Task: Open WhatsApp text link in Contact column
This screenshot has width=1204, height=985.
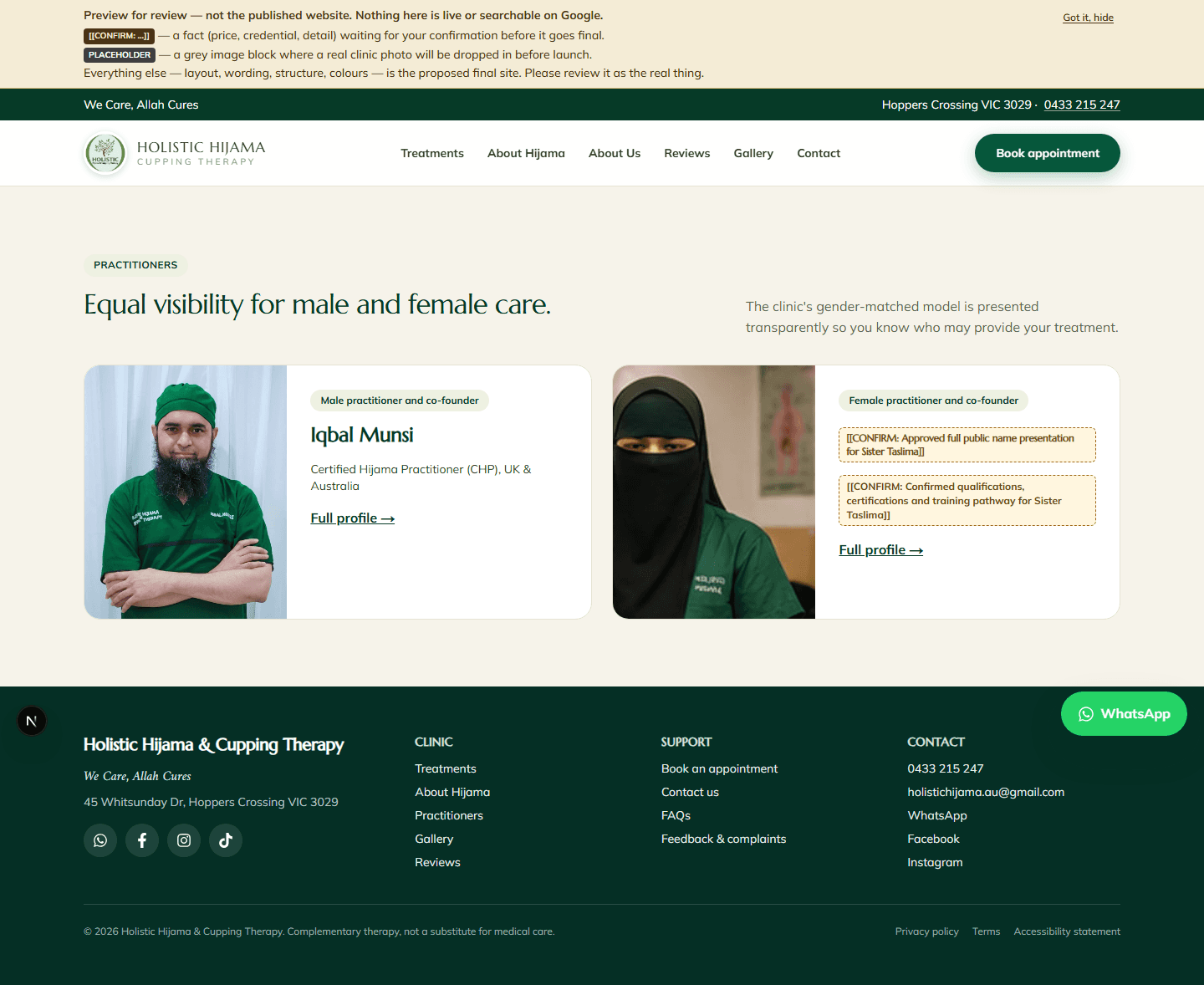Action: pos(937,815)
